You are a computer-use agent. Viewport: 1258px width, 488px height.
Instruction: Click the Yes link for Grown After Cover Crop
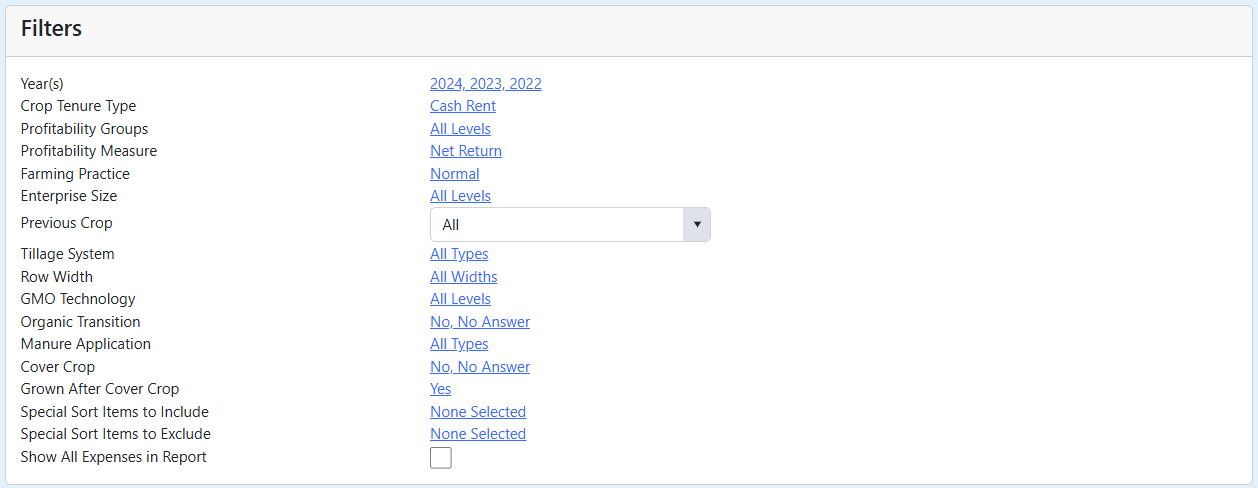[440, 389]
